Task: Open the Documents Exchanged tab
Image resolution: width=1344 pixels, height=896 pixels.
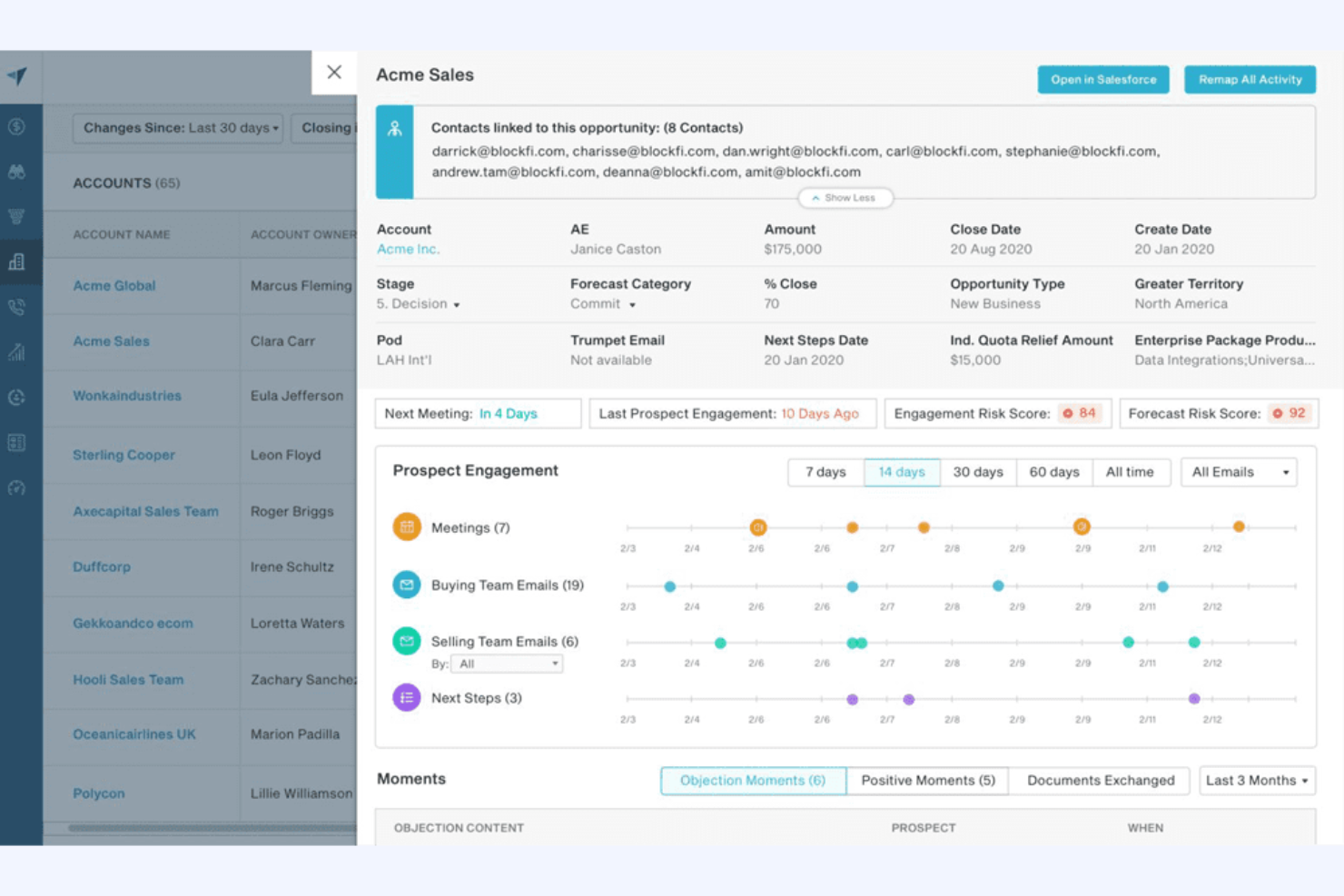Action: point(1100,781)
